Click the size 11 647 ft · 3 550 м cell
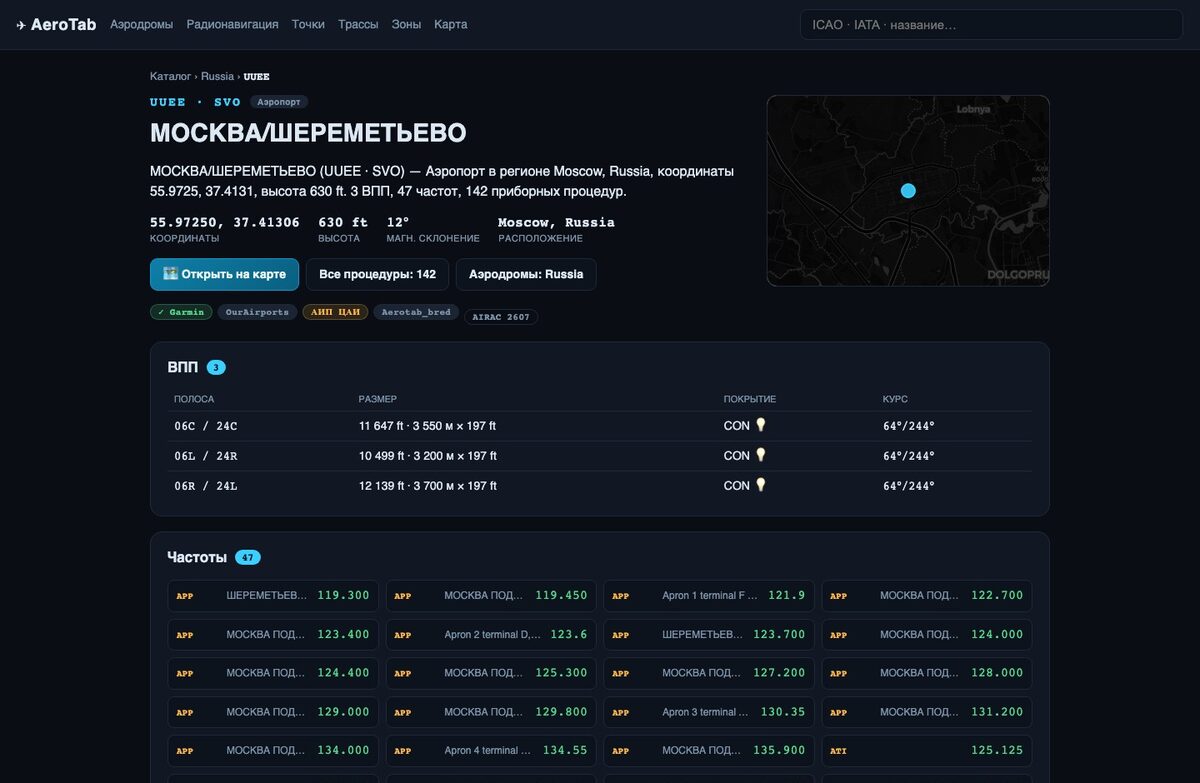This screenshot has height=783, width=1200. coord(427,426)
